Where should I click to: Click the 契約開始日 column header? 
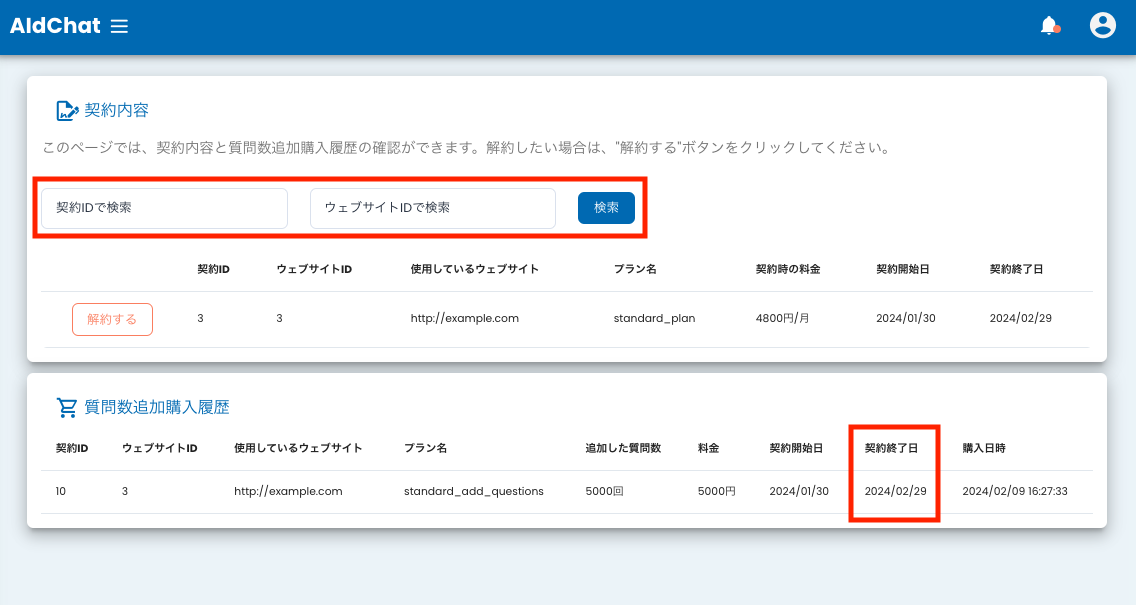pyautogui.click(x=906, y=269)
